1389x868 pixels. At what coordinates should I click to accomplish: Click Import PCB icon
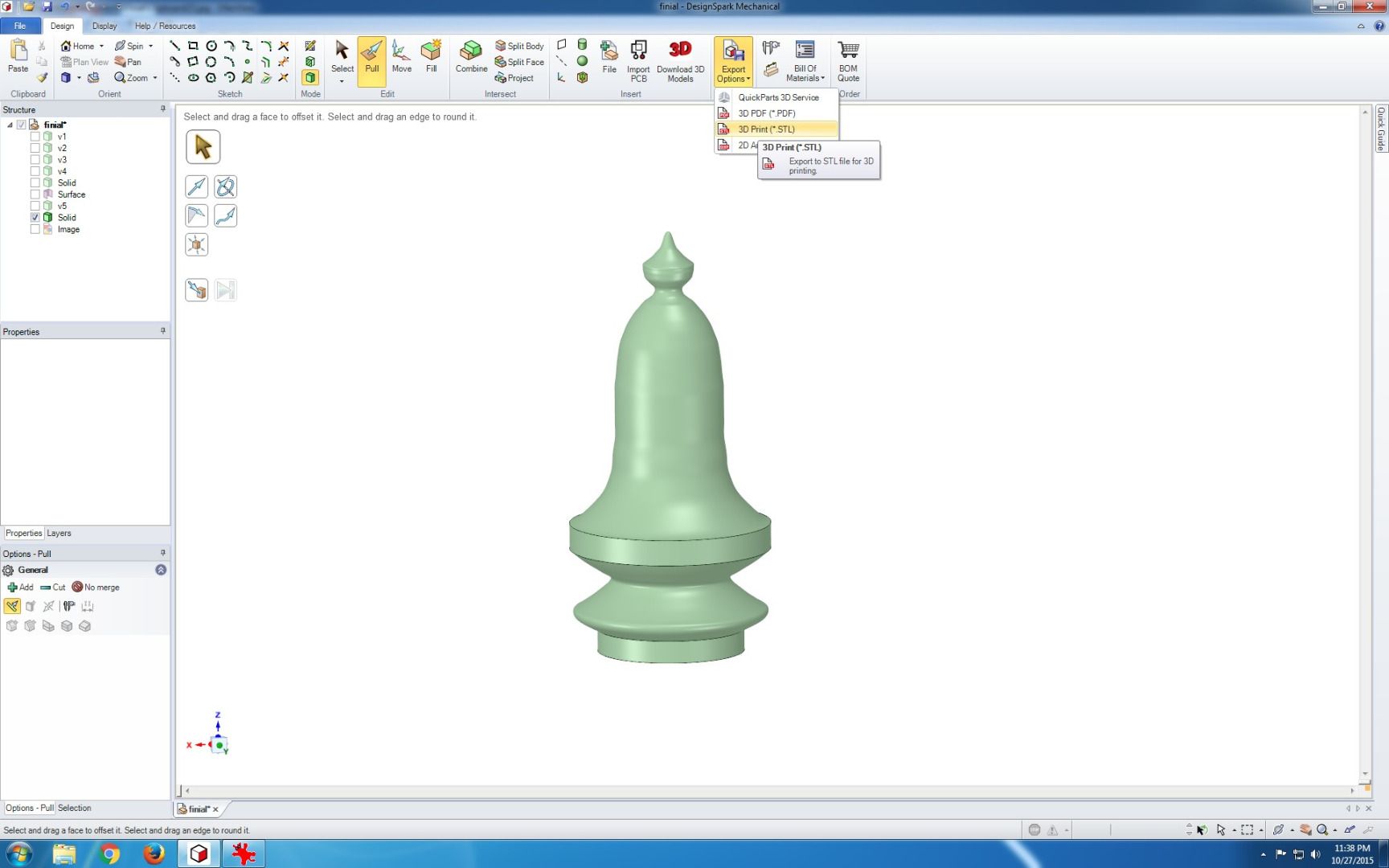(638, 61)
